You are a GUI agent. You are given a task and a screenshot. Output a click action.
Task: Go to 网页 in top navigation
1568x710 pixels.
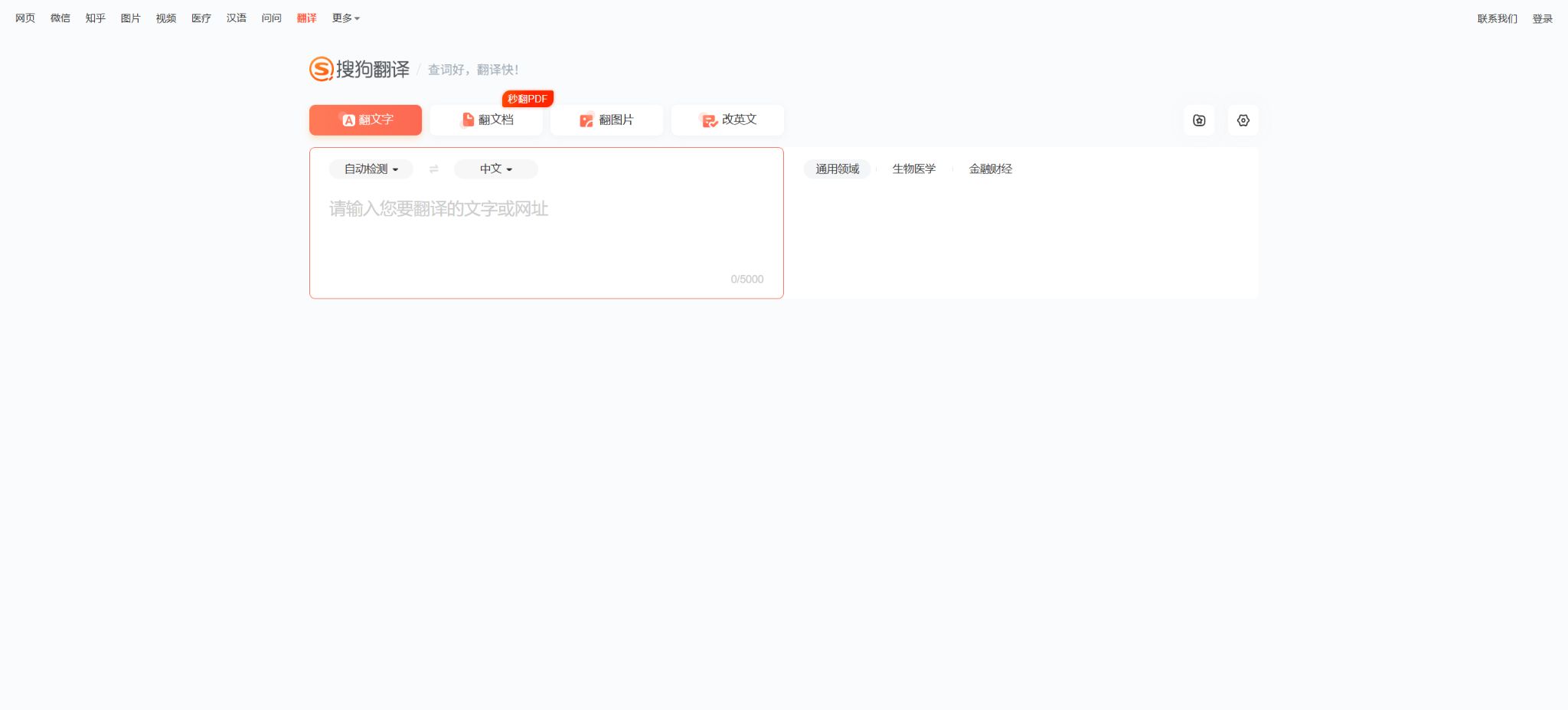coord(25,18)
